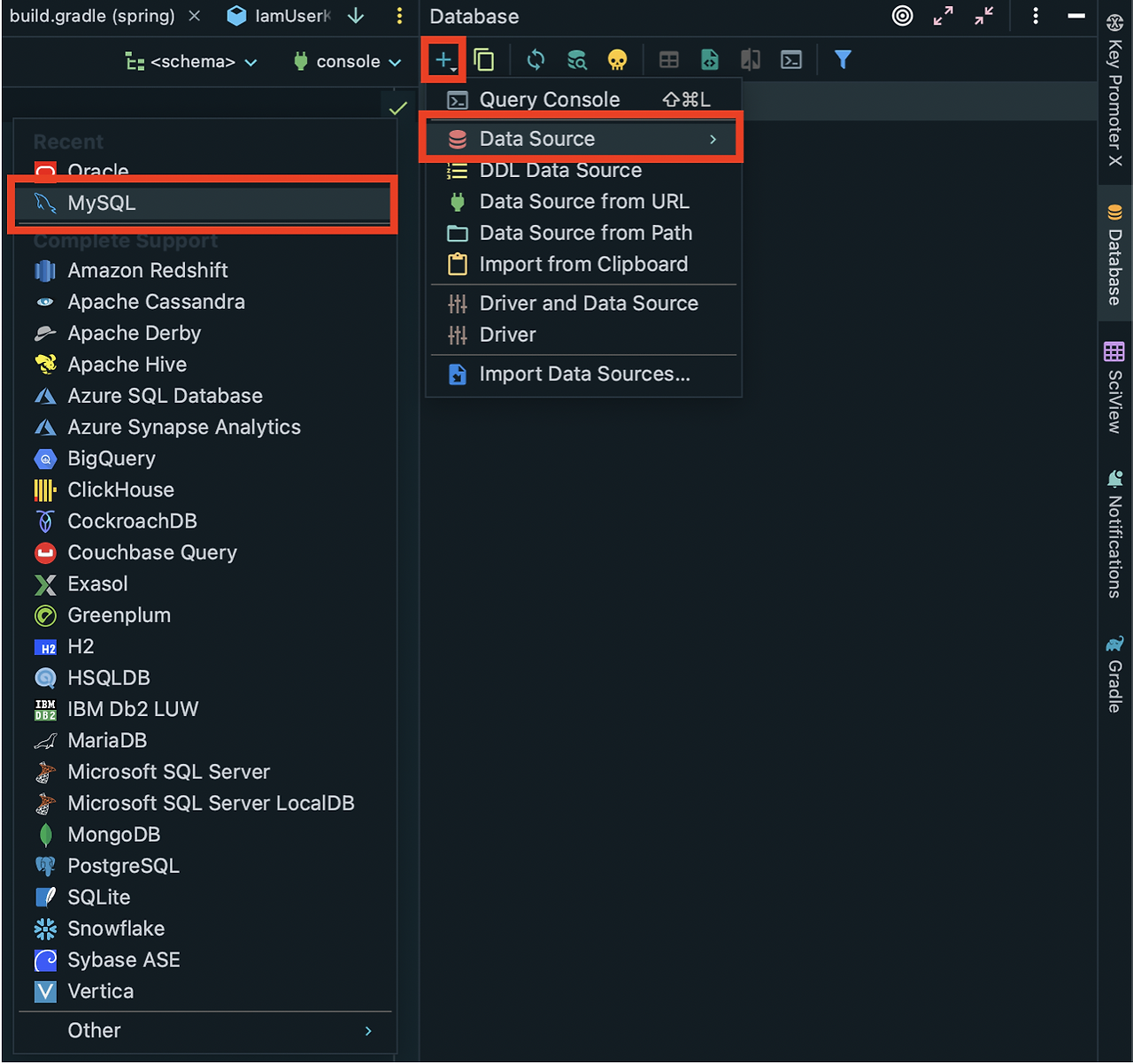Screen dimensions: 1133x1064
Task: Pick Microsoft SQL Server LocalDB
Action: tap(205, 804)
